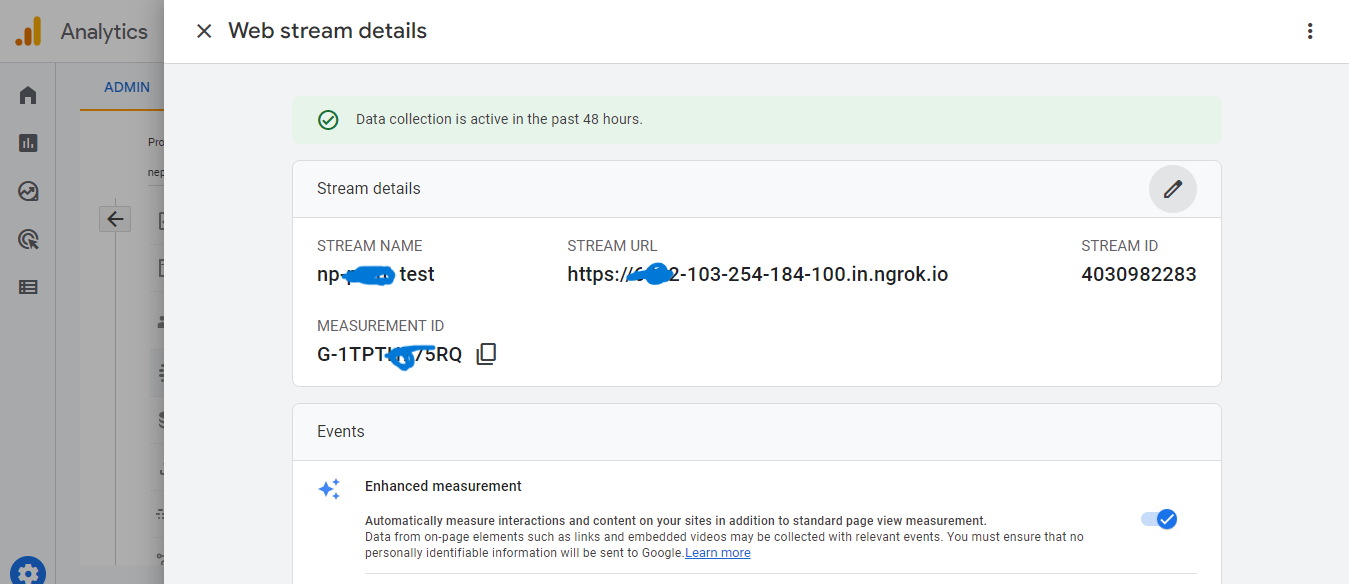This screenshot has width=1349, height=584.
Task: Collapse the admin panel with the back arrow
Action: (x=114, y=218)
